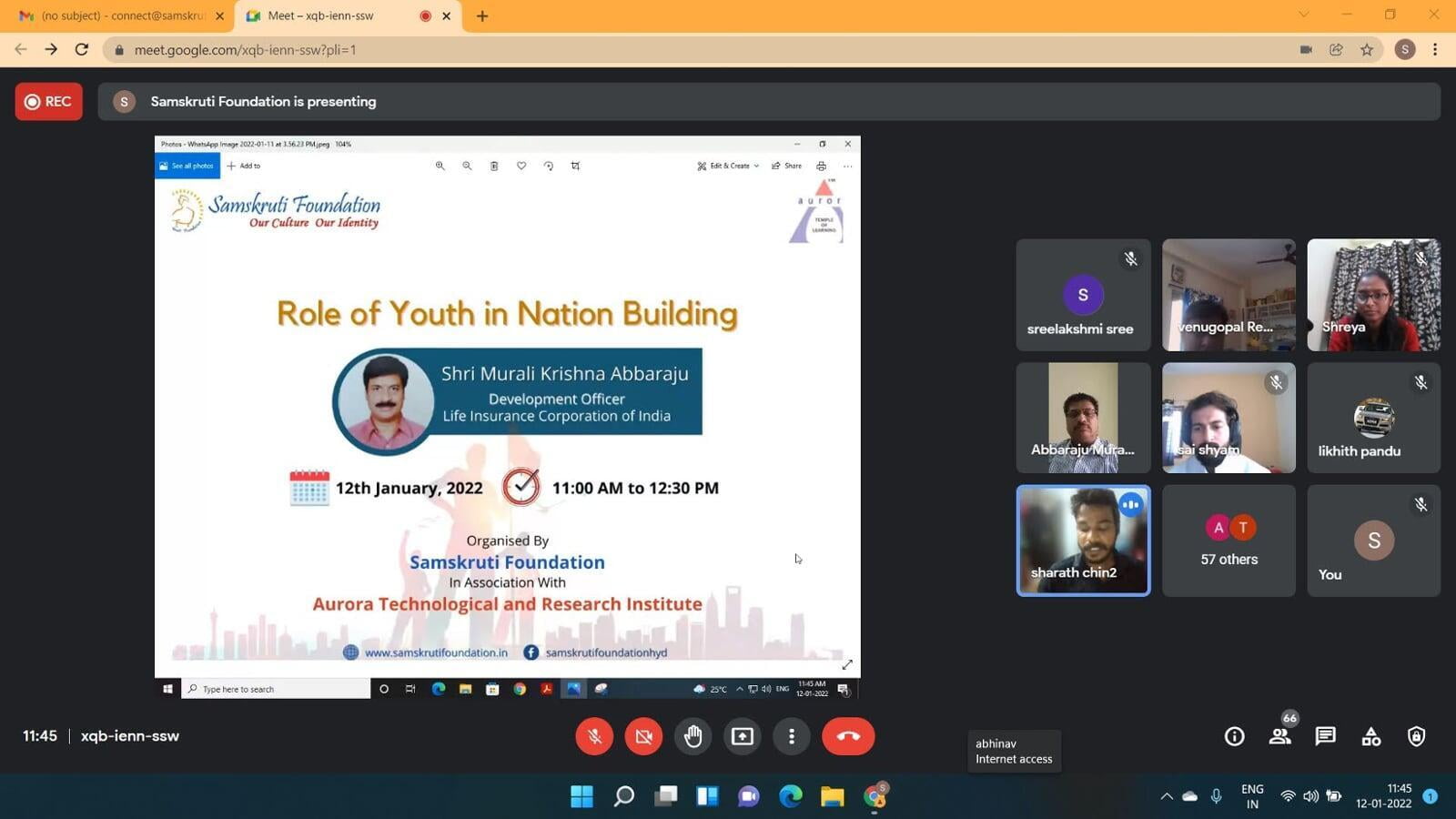The height and width of the screenshot is (819, 1456).
Task: Unmute the microphone in call controls
Action: [594, 736]
